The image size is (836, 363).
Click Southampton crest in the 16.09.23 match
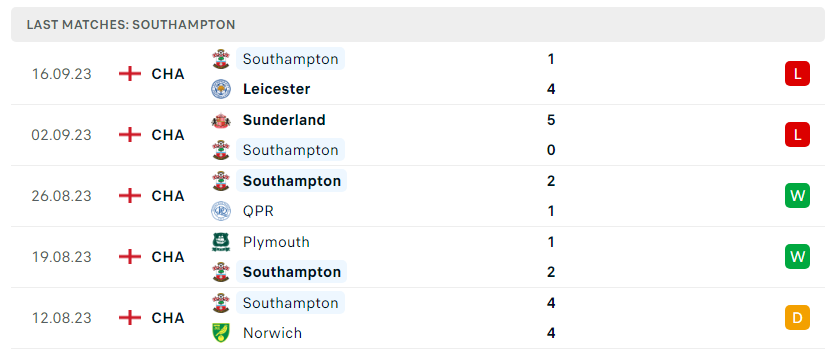coord(221,59)
